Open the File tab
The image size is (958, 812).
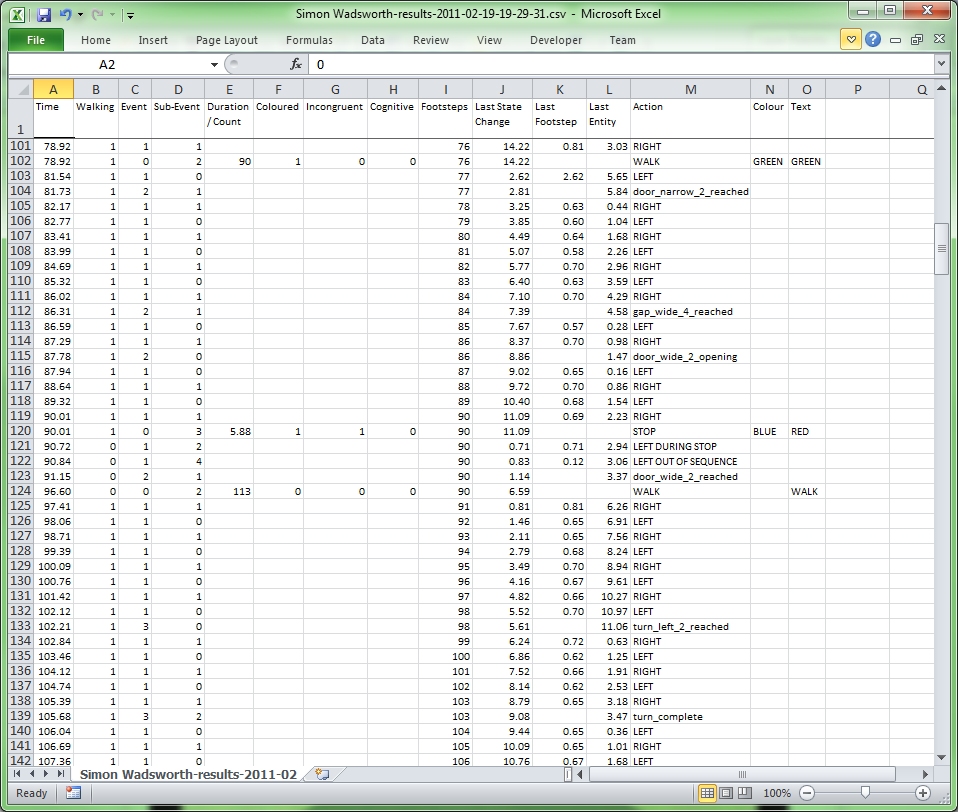(x=35, y=40)
